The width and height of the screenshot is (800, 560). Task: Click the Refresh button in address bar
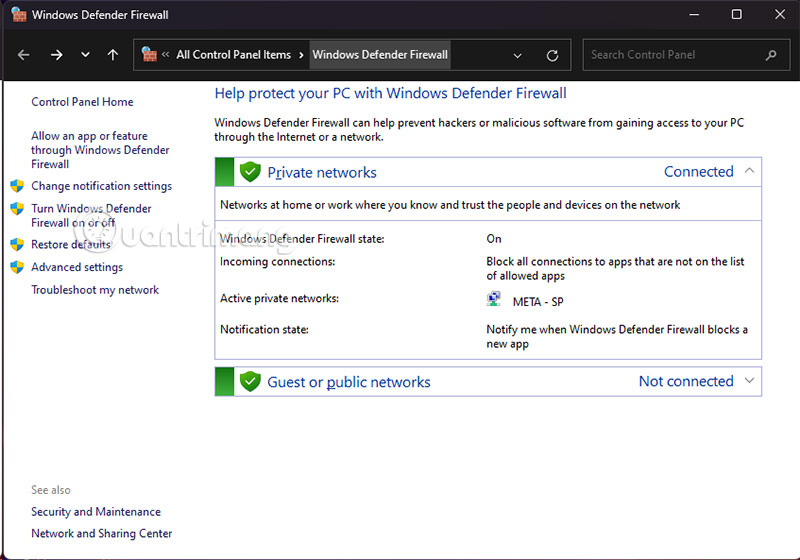[552, 55]
